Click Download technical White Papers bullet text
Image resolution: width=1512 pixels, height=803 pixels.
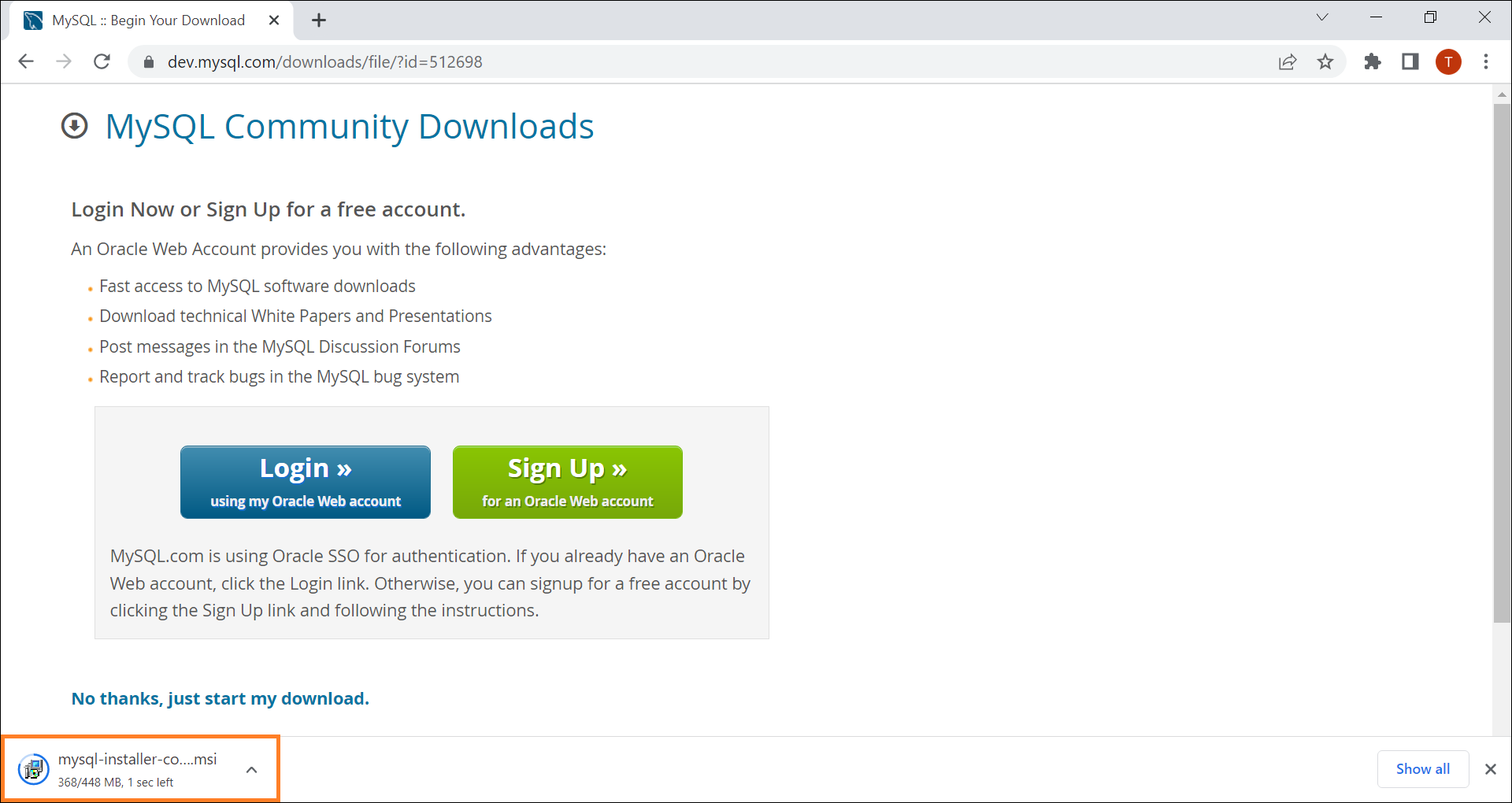[x=295, y=316]
